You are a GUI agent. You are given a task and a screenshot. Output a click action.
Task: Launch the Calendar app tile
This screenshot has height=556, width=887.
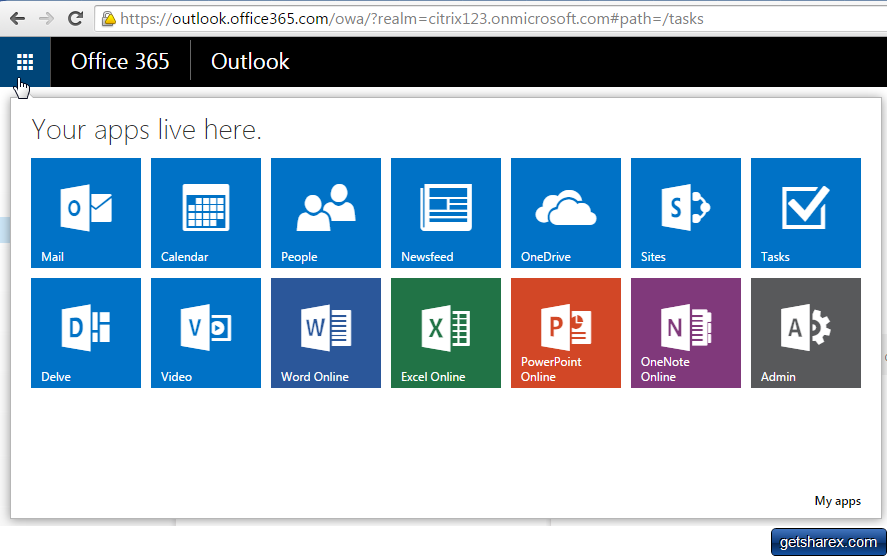click(206, 212)
